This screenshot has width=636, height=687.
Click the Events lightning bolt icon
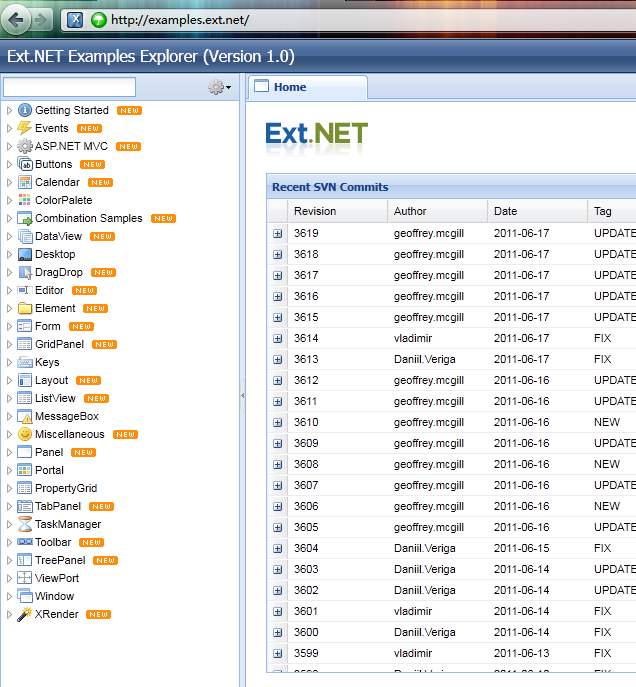click(x=25, y=128)
